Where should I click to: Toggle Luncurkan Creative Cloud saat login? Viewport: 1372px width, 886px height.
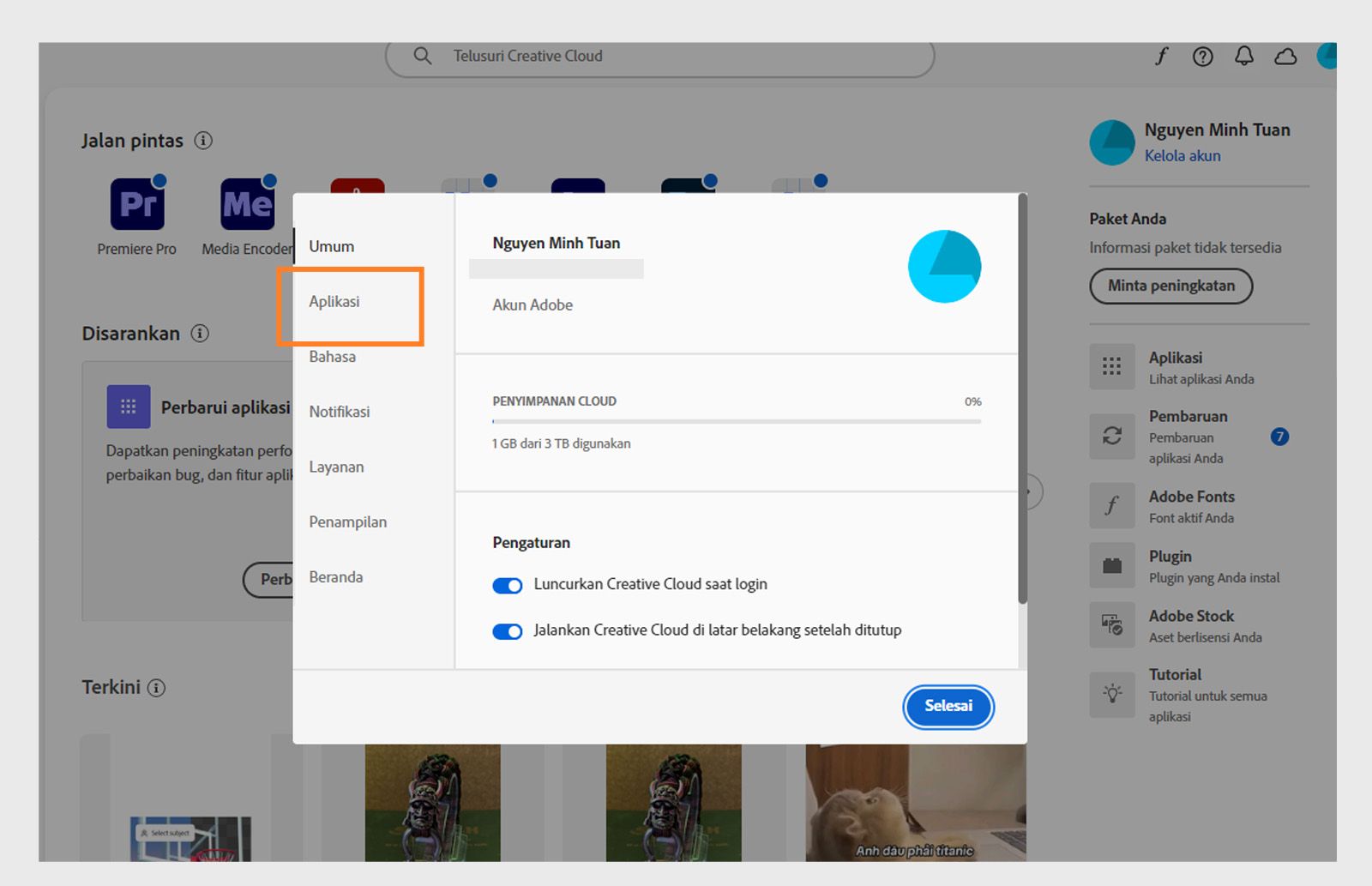507,585
